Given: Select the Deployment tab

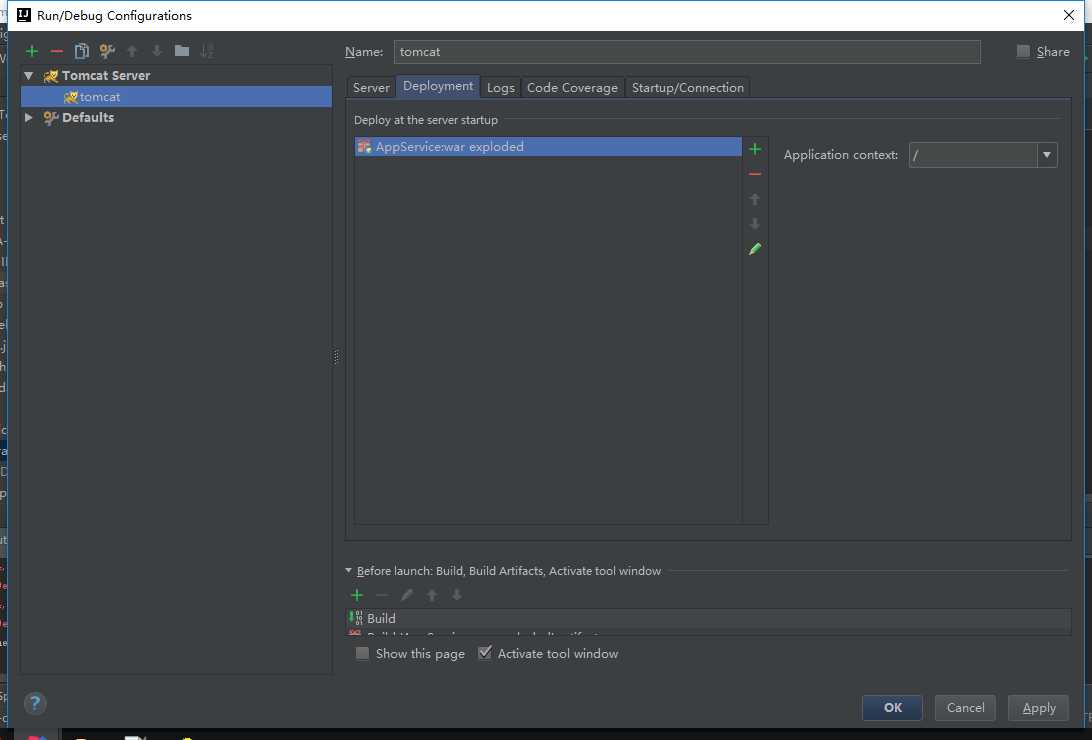Looking at the screenshot, I should click(x=438, y=86).
